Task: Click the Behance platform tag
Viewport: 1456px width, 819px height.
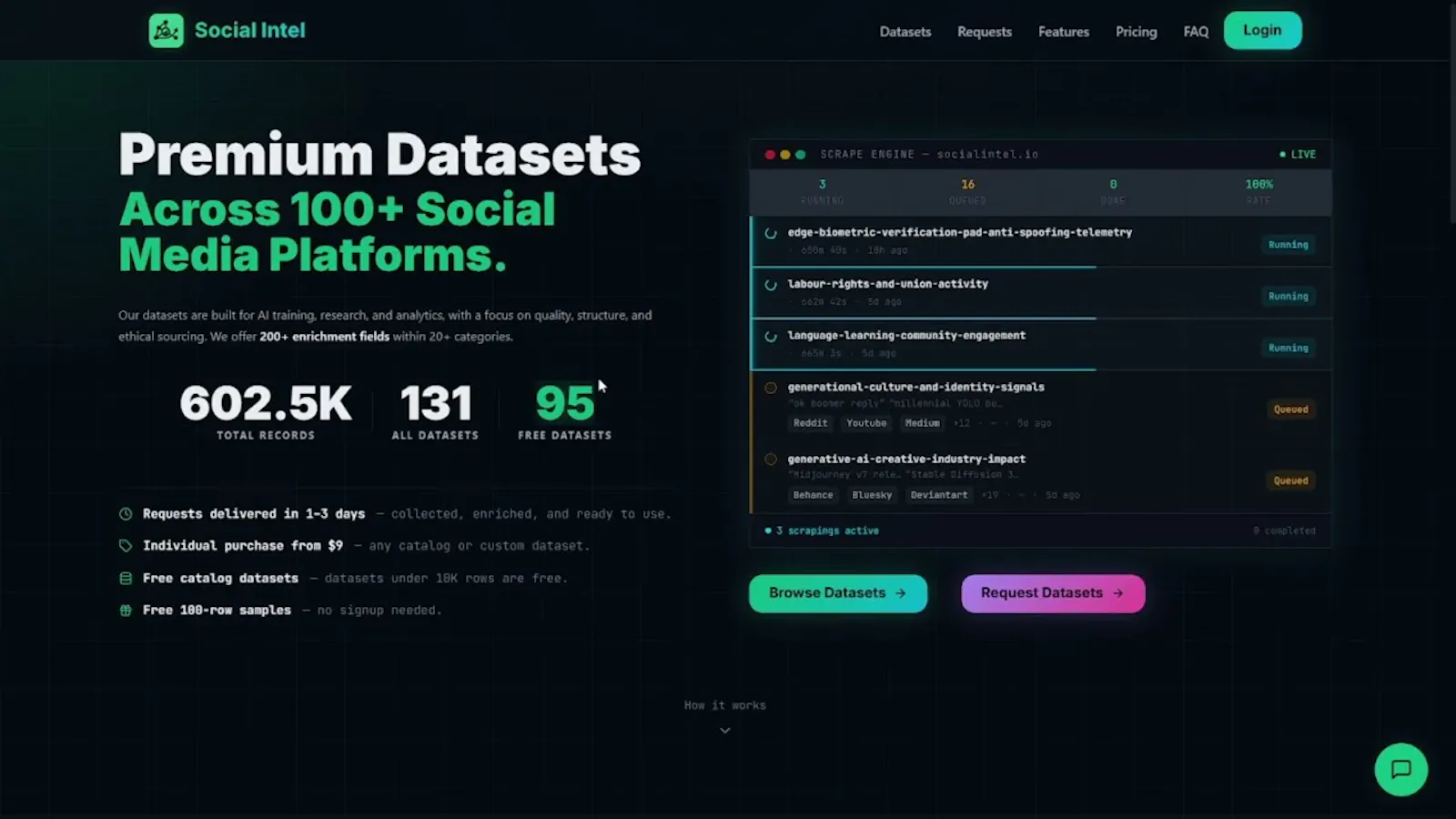Action: pos(813,495)
